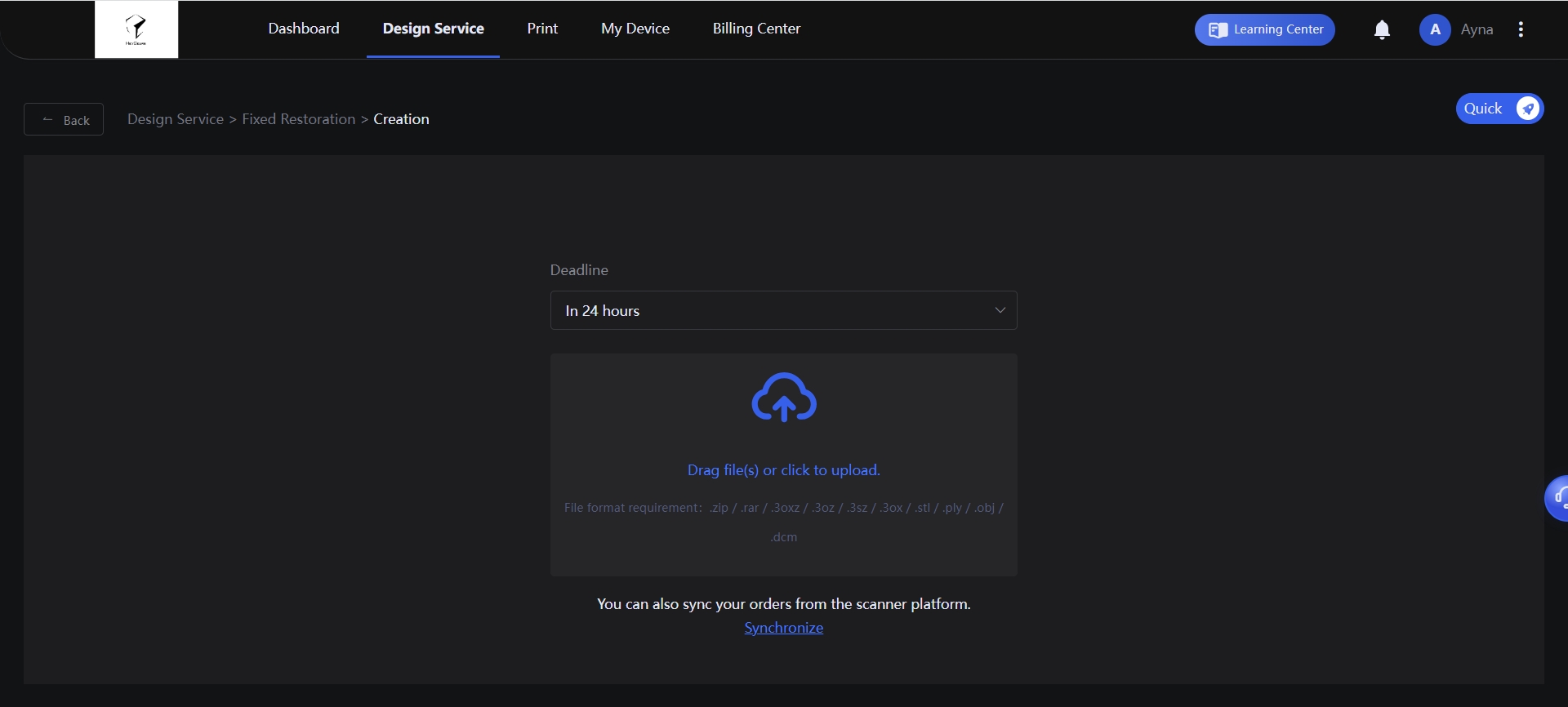Image resolution: width=1568 pixels, height=707 pixels.
Task: Click Design Service in breadcrumb
Action: click(x=176, y=119)
